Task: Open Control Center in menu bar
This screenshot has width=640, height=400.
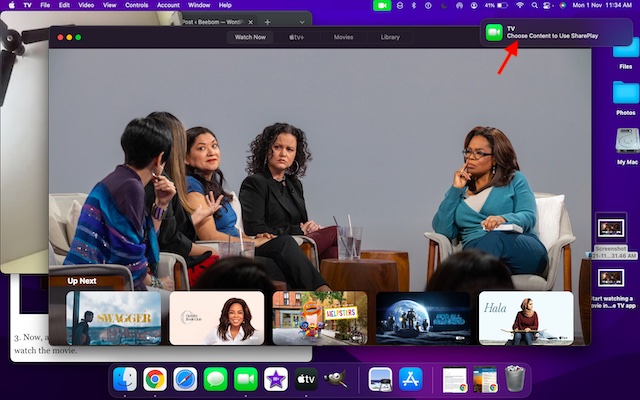Action: [548, 5]
